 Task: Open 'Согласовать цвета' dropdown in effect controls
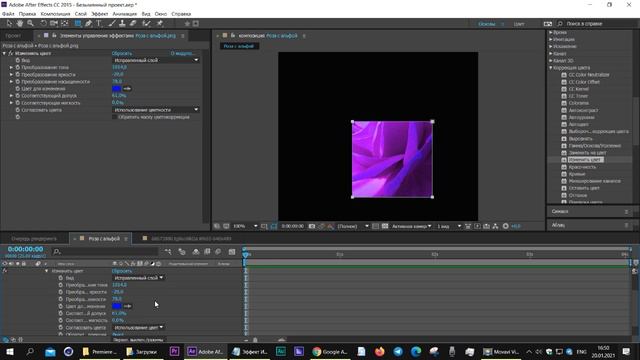tap(156, 110)
